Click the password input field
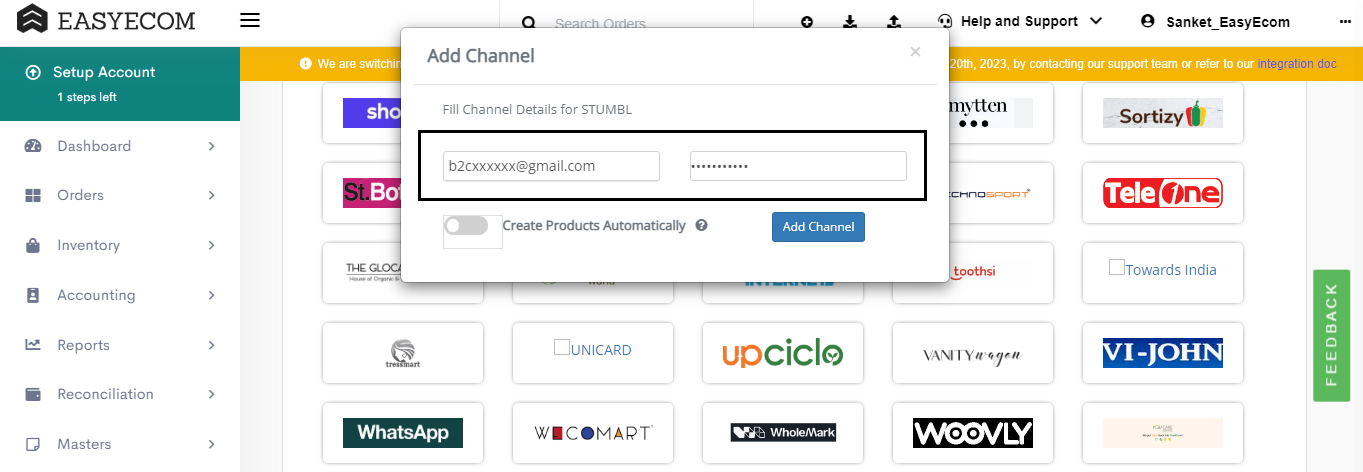Screen dimensions: 1363x472 tap(798, 166)
